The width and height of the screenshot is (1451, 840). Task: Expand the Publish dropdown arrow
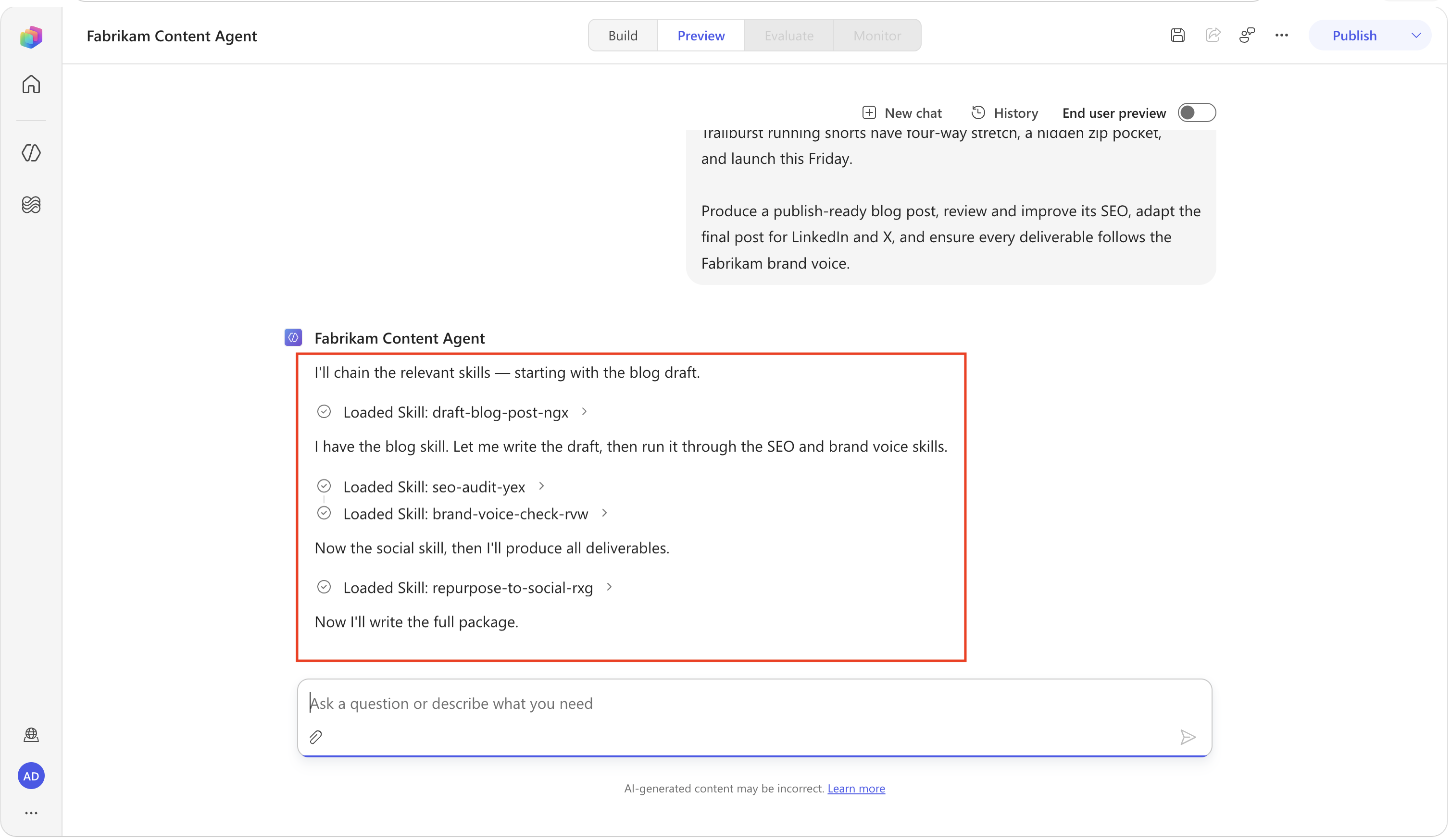pyautogui.click(x=1416, y=36)
